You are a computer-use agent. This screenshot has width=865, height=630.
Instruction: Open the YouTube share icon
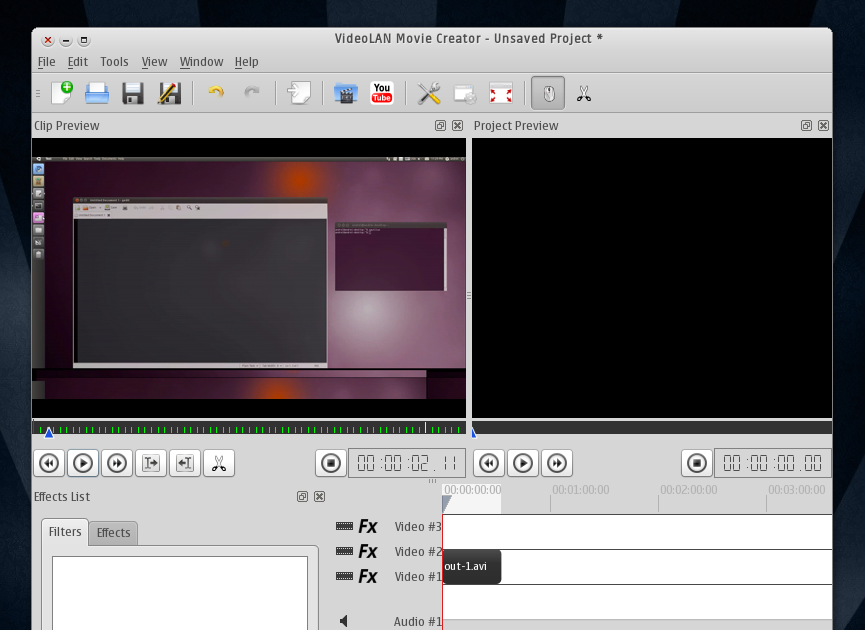[x=382, y=93]
